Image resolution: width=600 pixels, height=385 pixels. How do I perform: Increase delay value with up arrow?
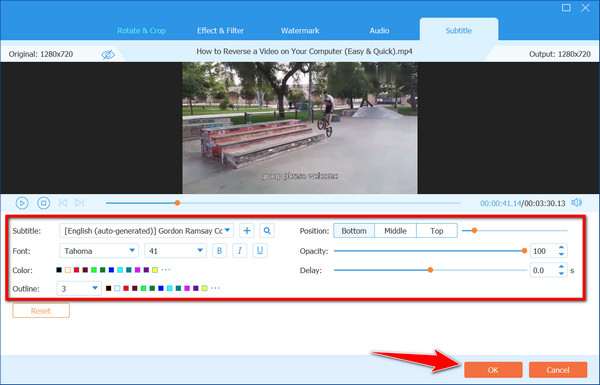pyautogui.click(x=561, y=267)
